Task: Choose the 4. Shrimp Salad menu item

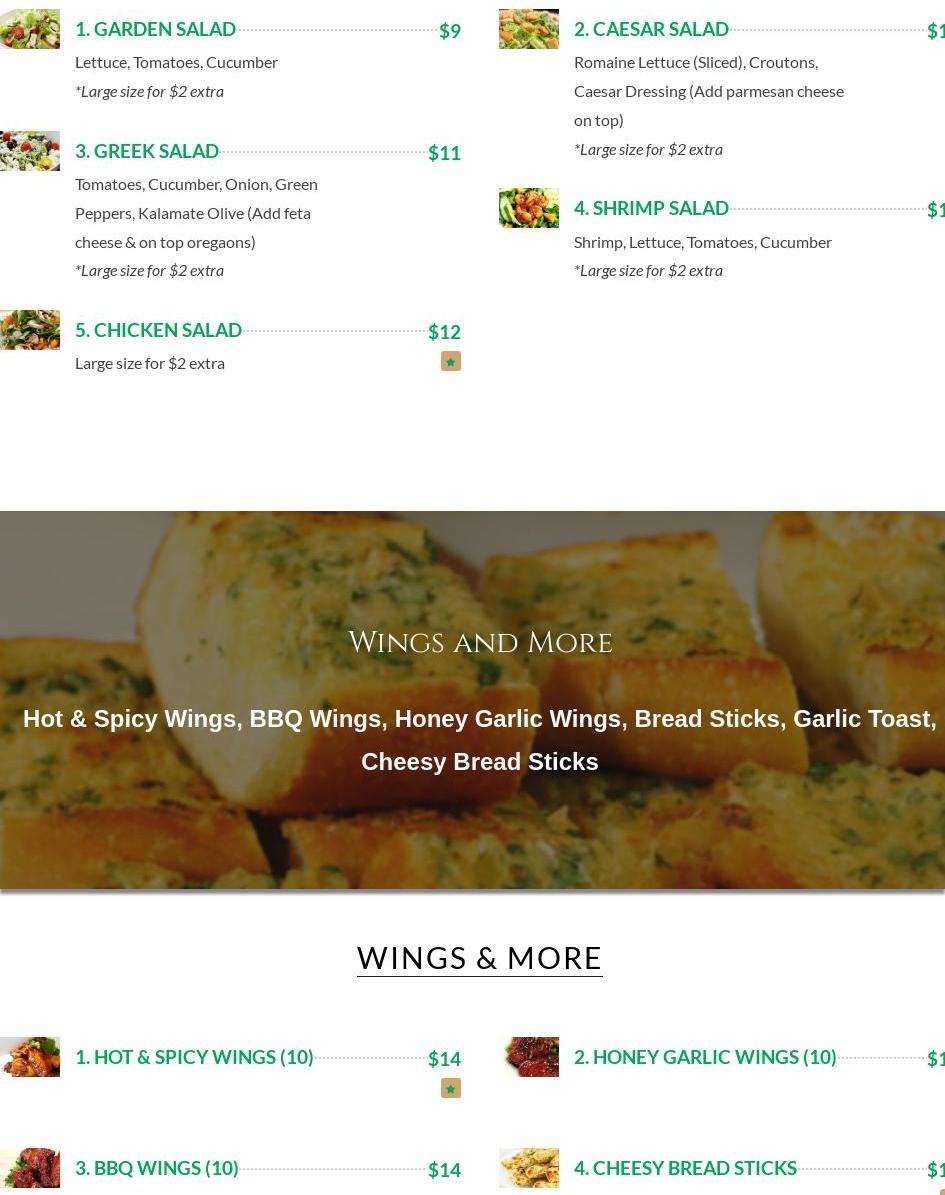Action: click(x=652, y=208)
